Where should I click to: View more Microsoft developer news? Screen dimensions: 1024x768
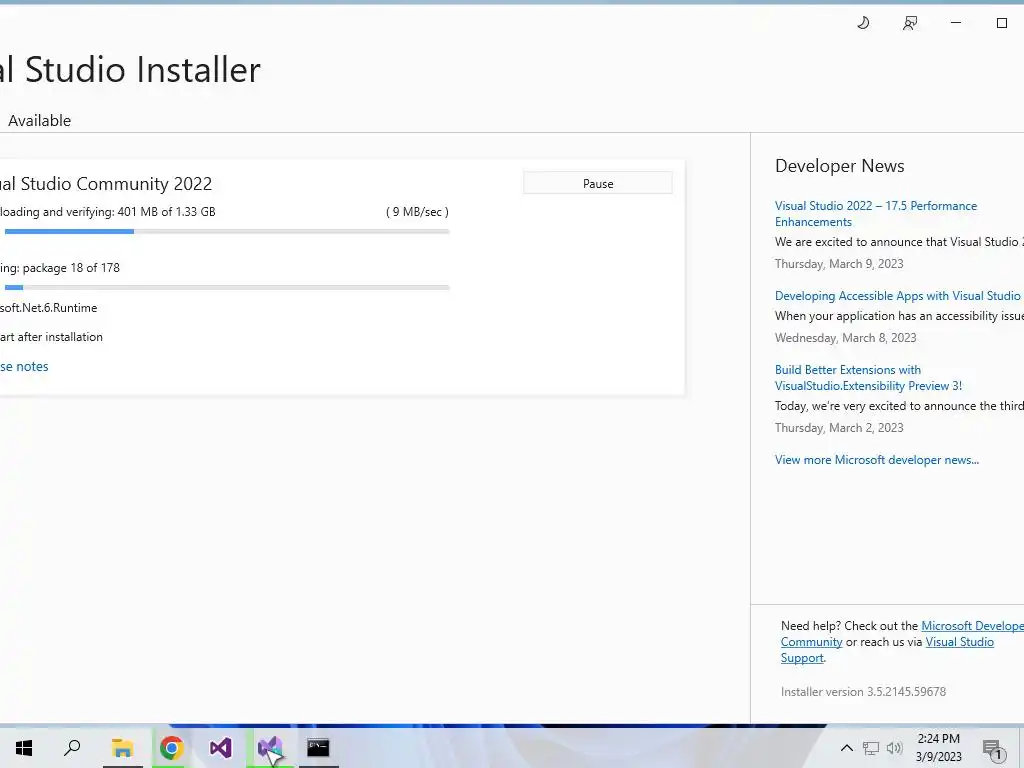(x=876, y=460)
